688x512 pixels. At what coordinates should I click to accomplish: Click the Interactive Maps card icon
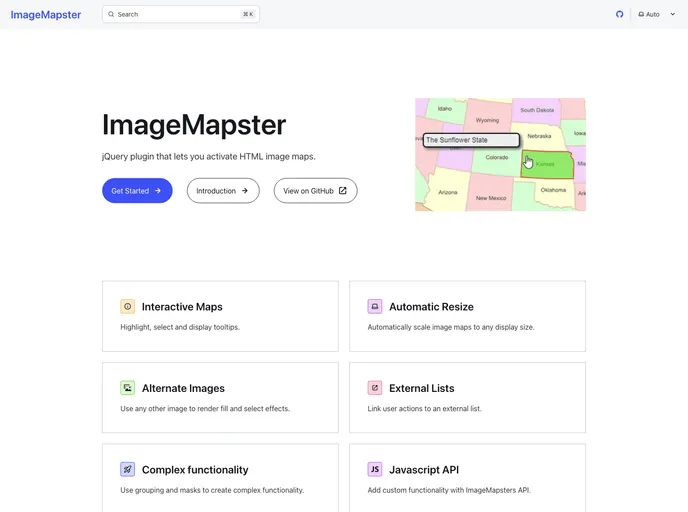click(x=127, y=306)
